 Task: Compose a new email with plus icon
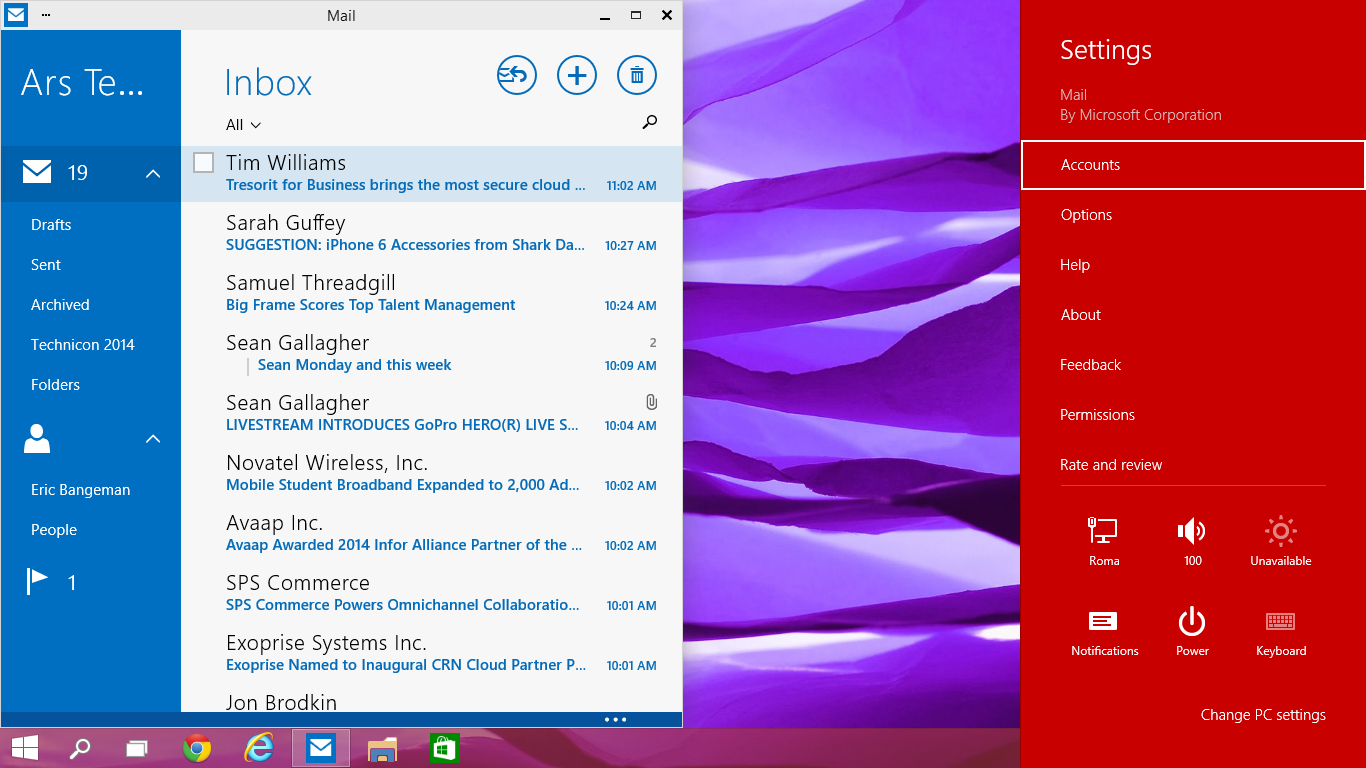[x=577, y=75]
